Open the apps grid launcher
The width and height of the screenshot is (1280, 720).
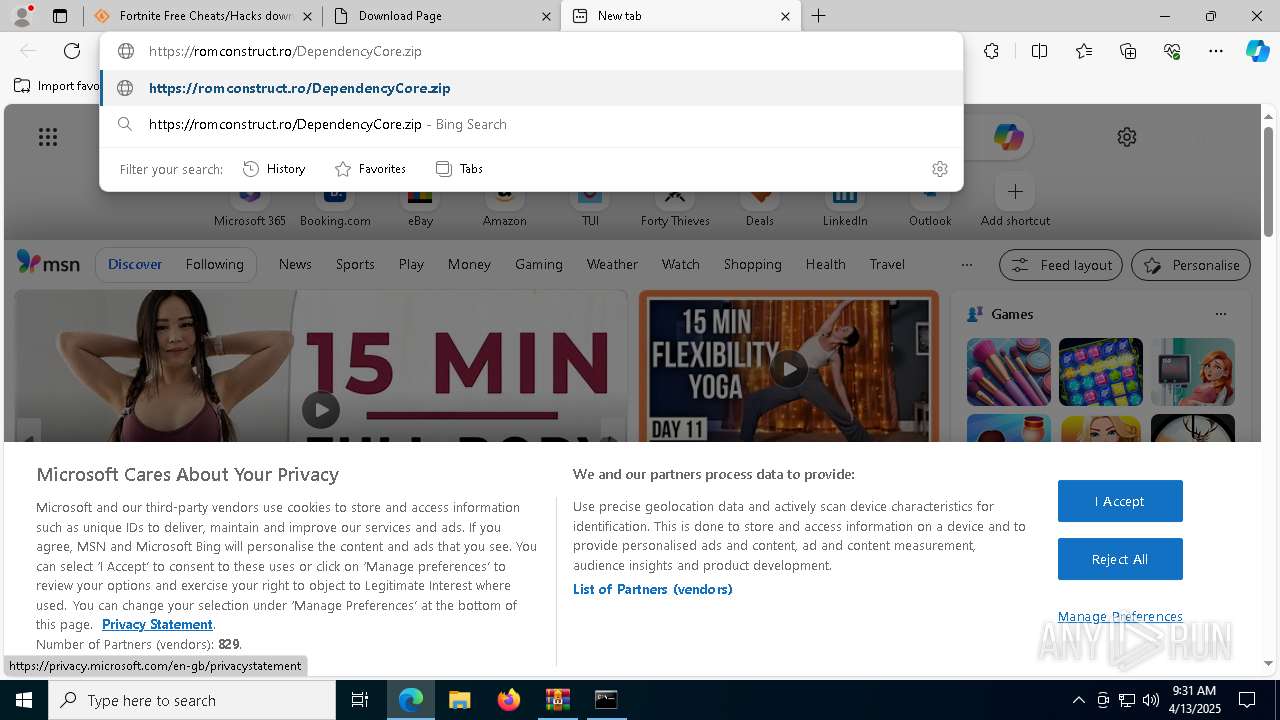[x=48, y=137]
